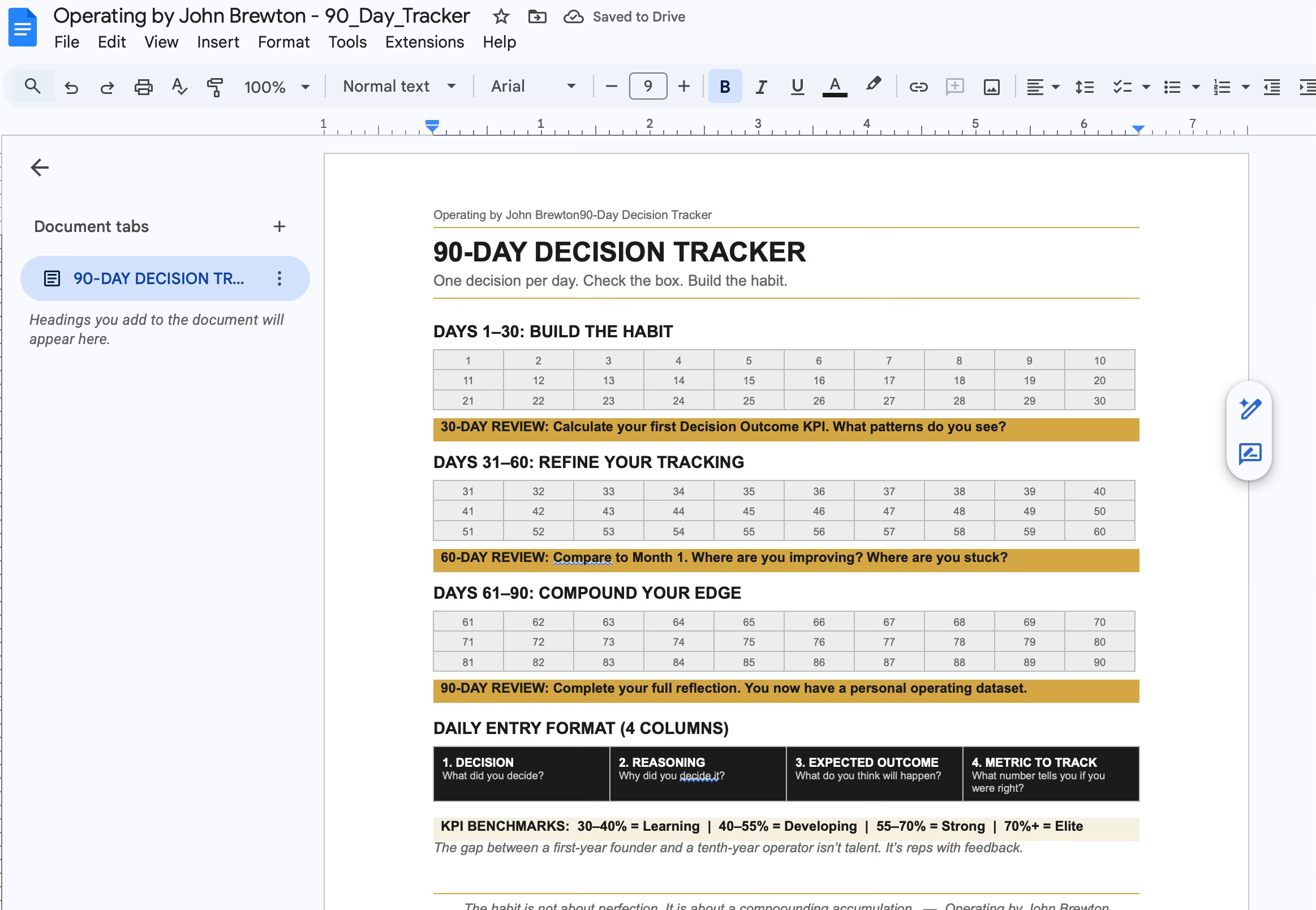1316x910 pixels.
Task: Expand the Normal text style dropdown
Action: [x=399, y=87]
